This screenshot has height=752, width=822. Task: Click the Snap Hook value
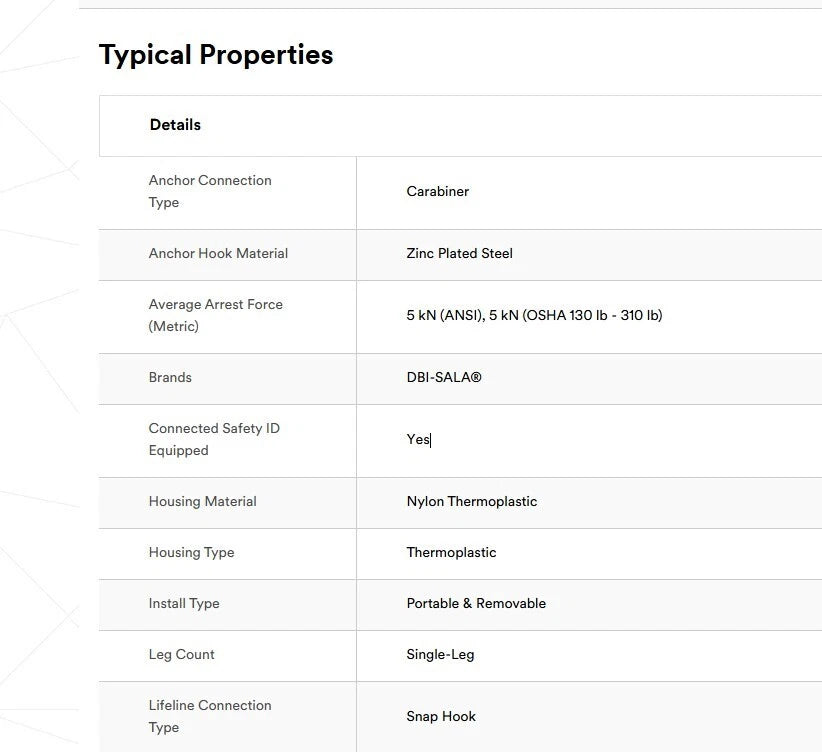(441, 717)
